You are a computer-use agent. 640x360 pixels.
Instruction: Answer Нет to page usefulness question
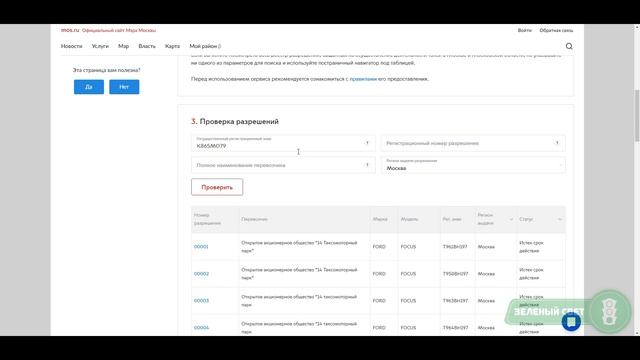pos(124,87)
